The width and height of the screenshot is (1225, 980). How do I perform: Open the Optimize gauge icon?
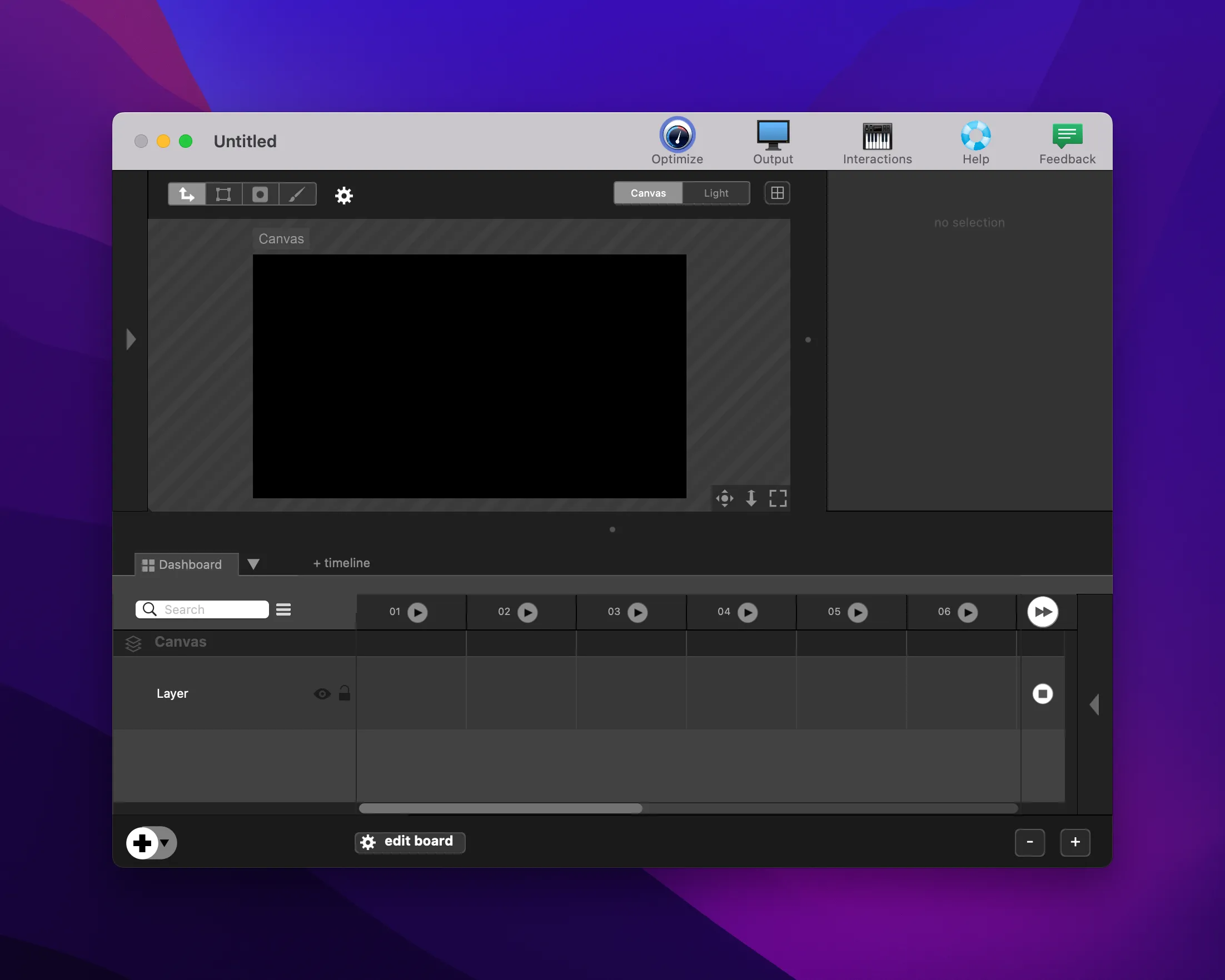(x=677, y=136)
